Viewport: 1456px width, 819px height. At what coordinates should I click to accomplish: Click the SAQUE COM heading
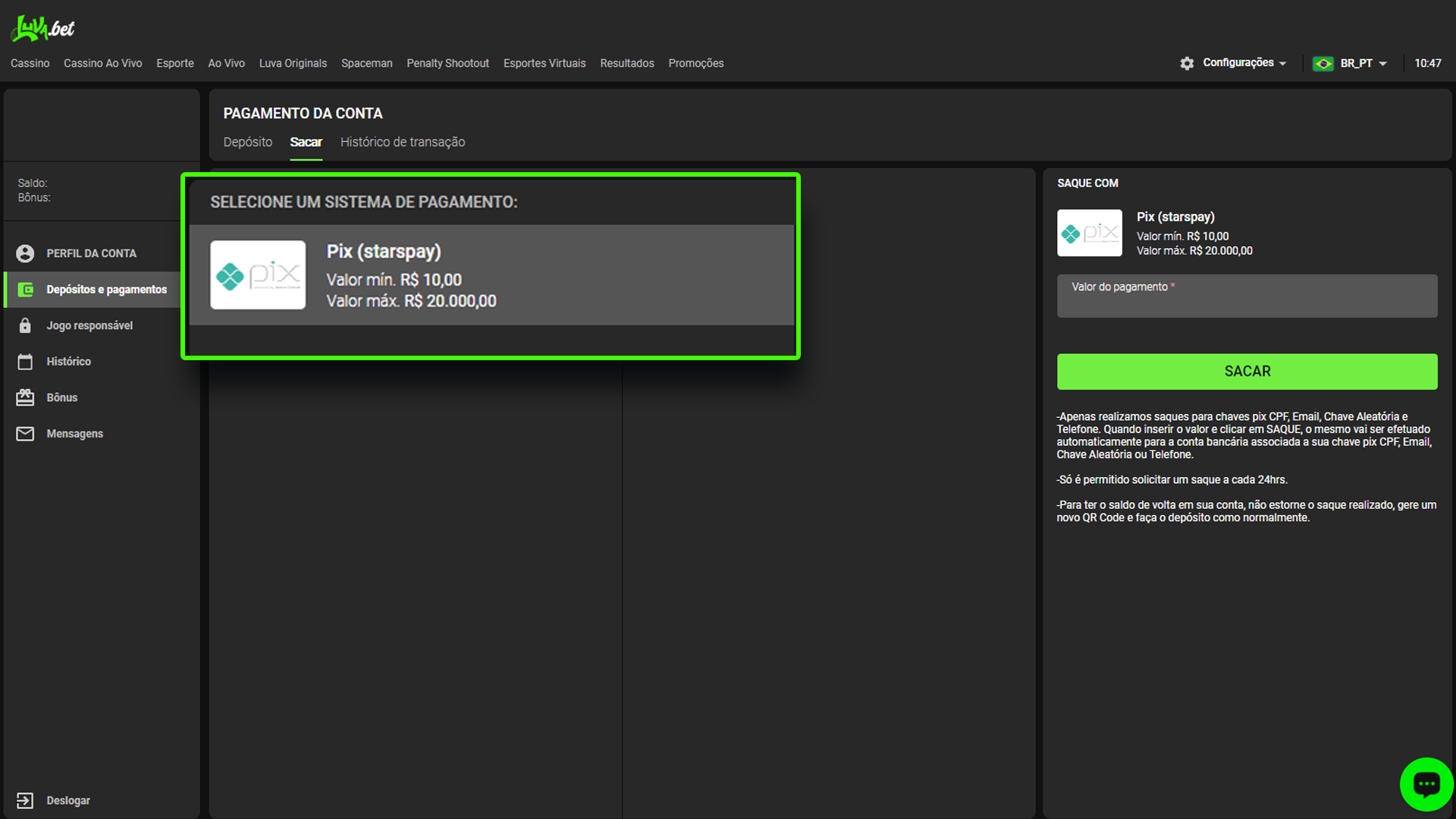click(x=1087, y=184)
